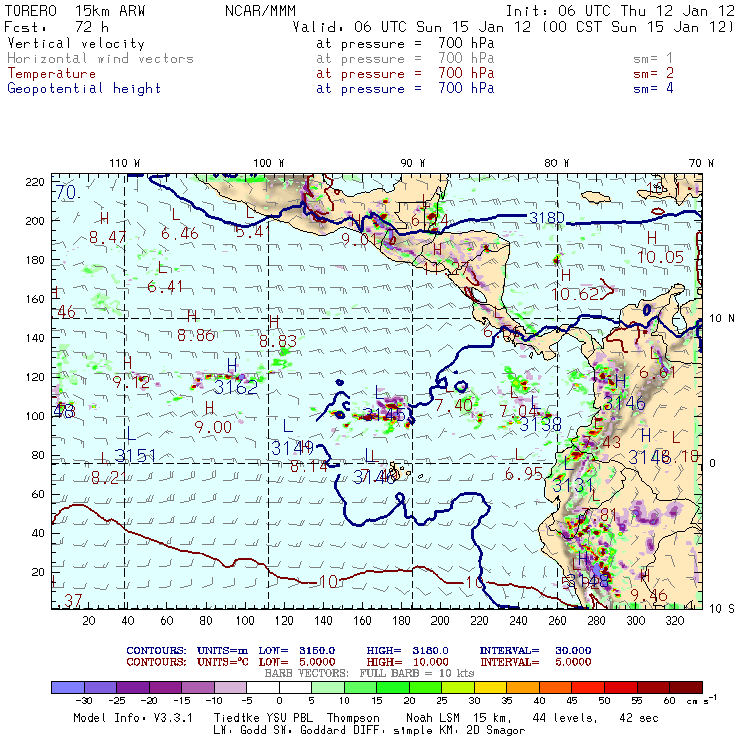Click the "Thompson" microphysics scheme text
This screenshot has height=740, width=740.
[353, 718]
